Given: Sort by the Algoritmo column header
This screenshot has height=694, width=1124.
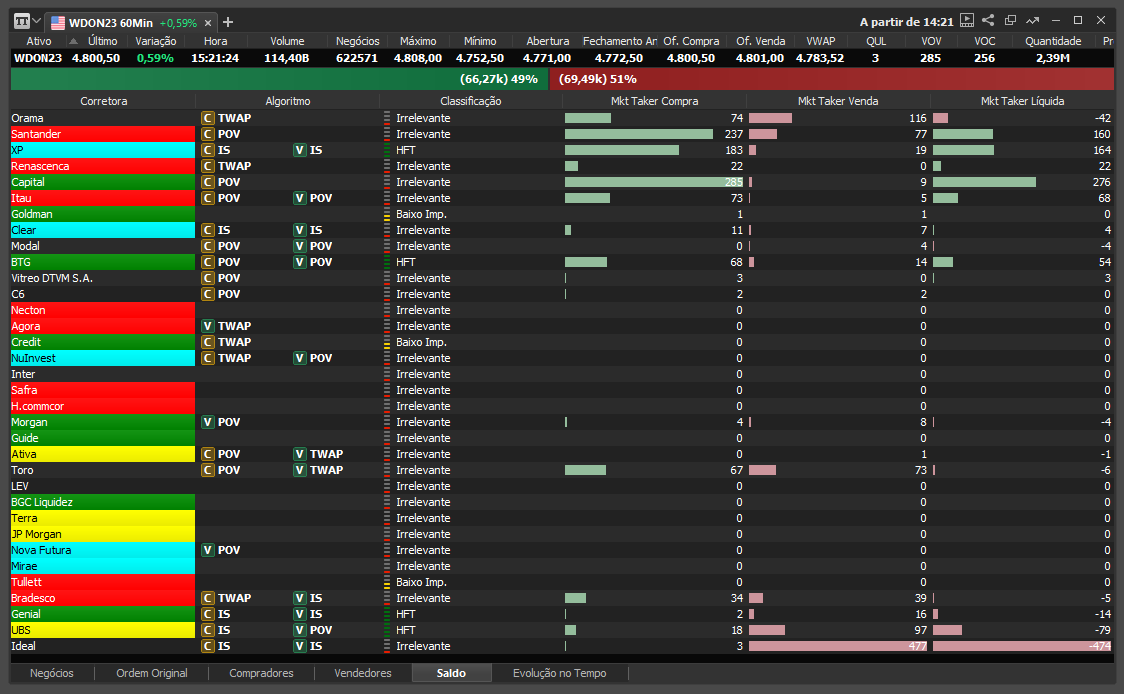Looking at the screenshot, I should (x=287, y=101).
